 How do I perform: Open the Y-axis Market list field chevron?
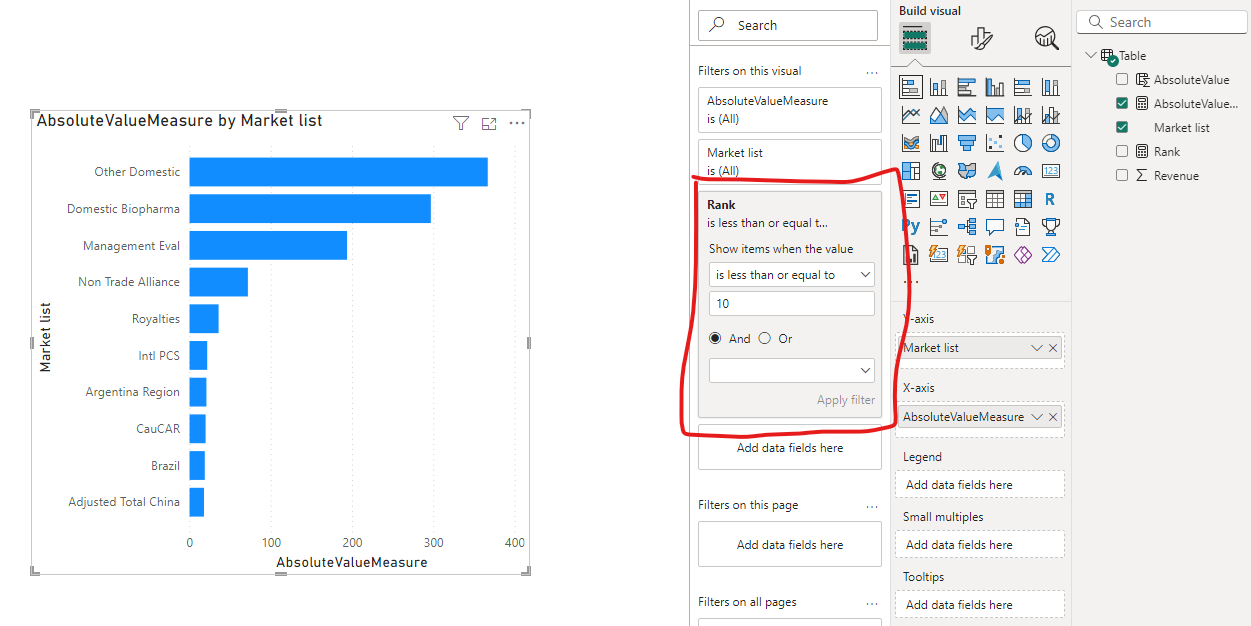click(1037, 348)
